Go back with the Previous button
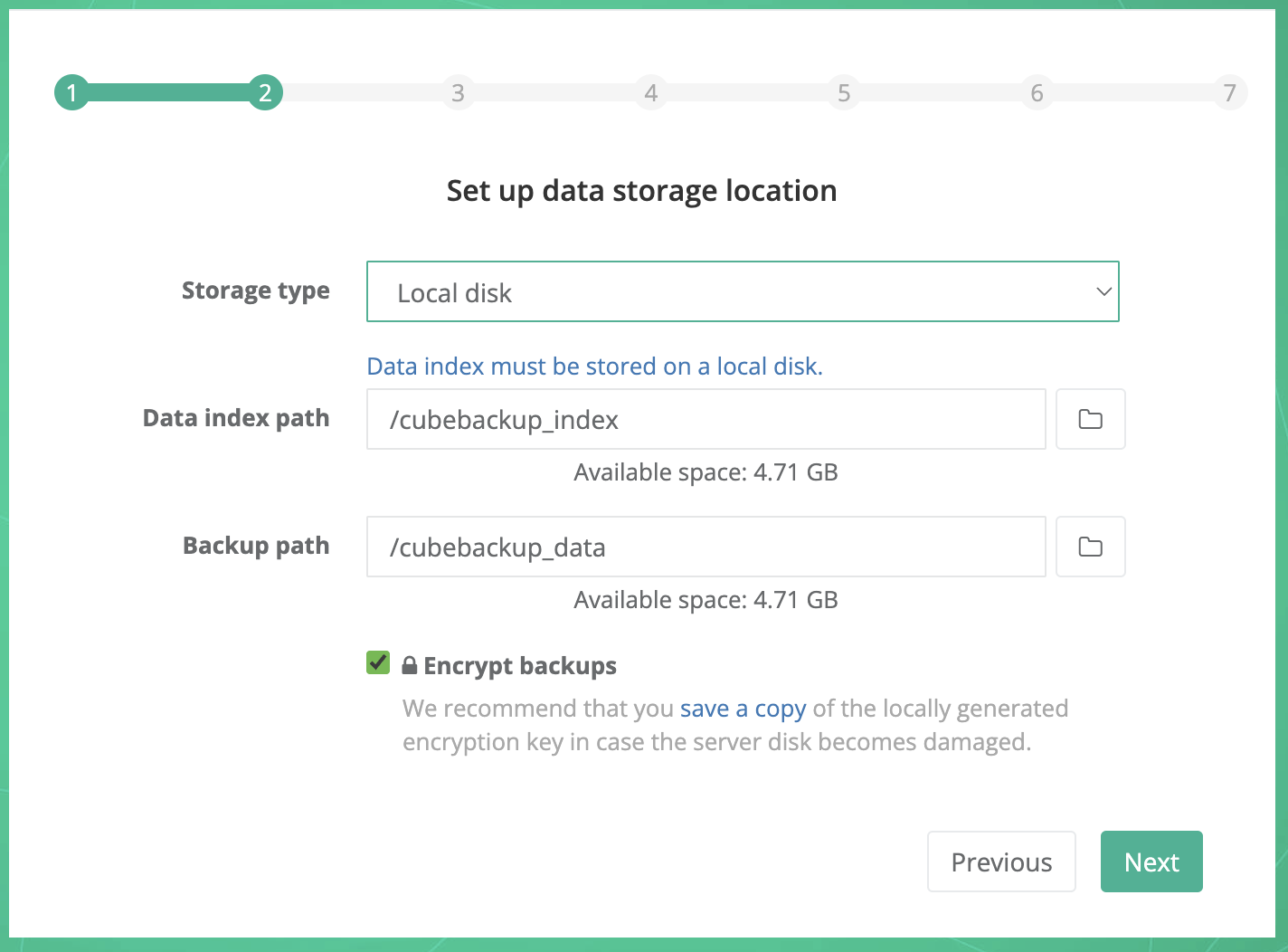Screen dimensions: 1288x952 1001,862
